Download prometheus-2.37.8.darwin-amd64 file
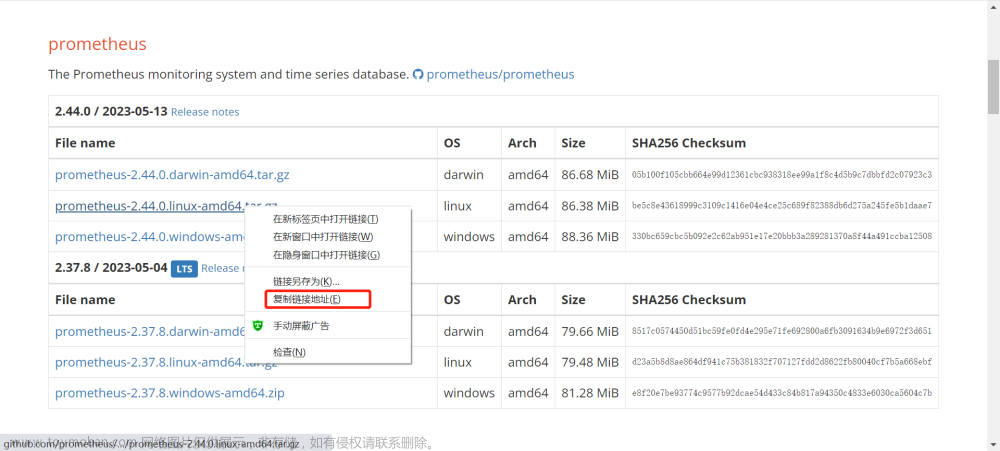 (x=150, y=332)
